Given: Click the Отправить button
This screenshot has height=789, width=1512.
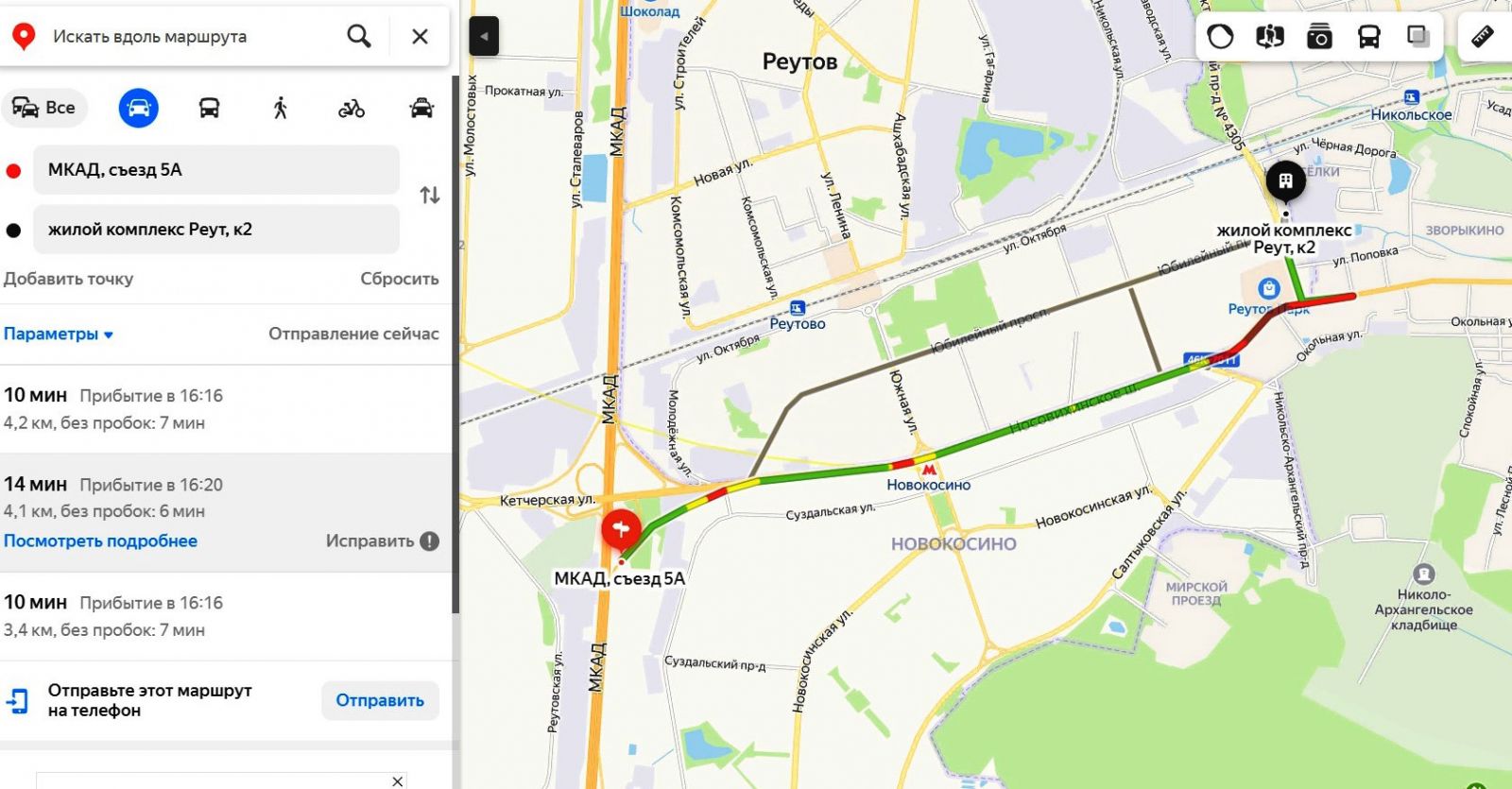Looking at the screenshot, I should click(x=380, y=700).
